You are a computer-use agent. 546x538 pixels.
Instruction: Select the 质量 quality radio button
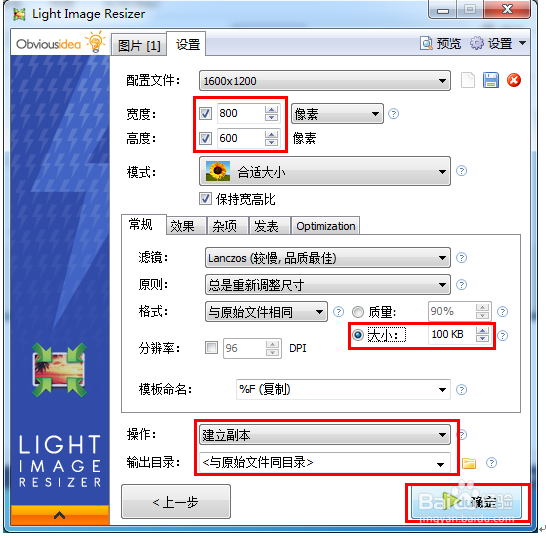358,312
